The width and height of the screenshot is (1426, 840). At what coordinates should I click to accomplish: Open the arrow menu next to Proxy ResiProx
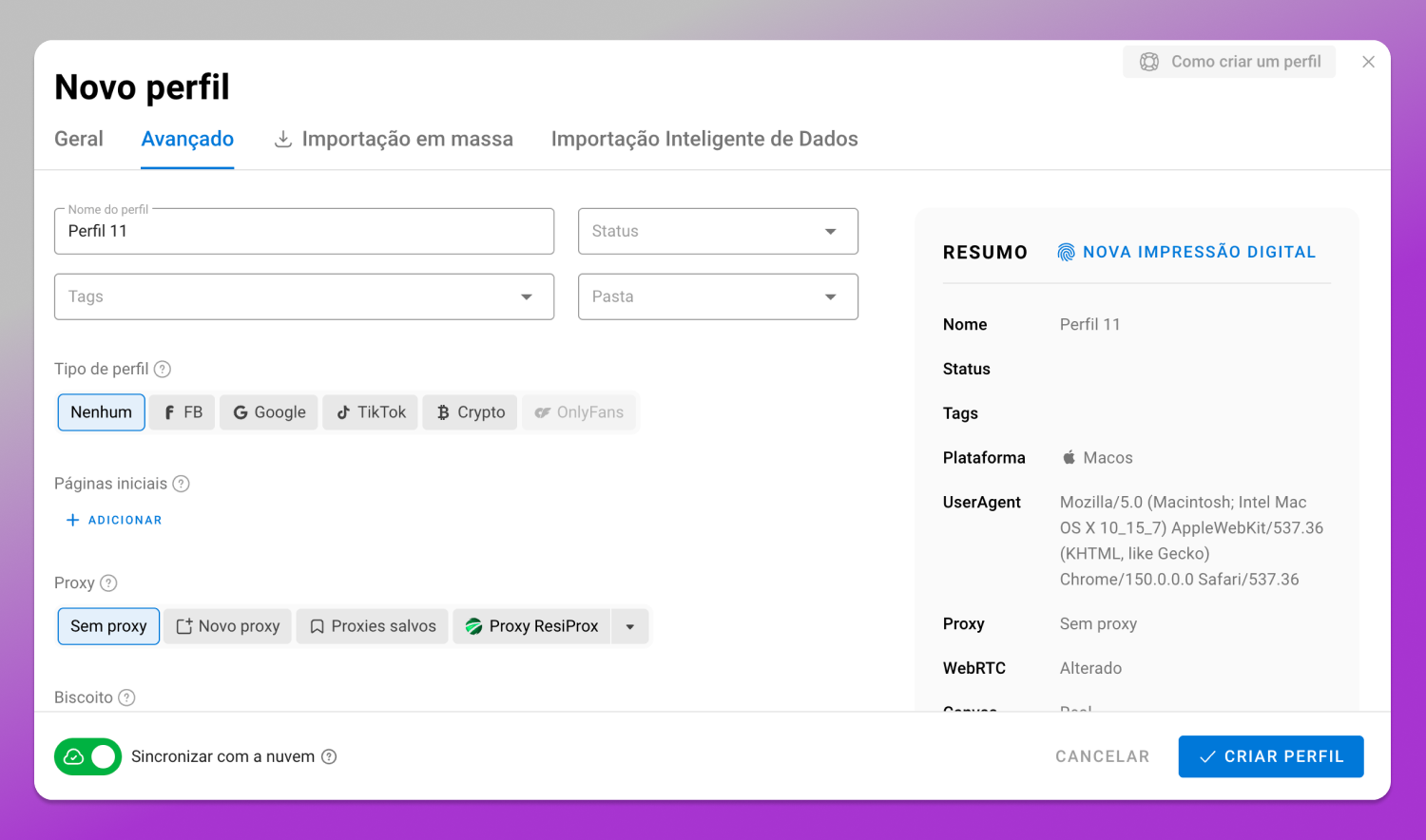click(x=630, y=626)
